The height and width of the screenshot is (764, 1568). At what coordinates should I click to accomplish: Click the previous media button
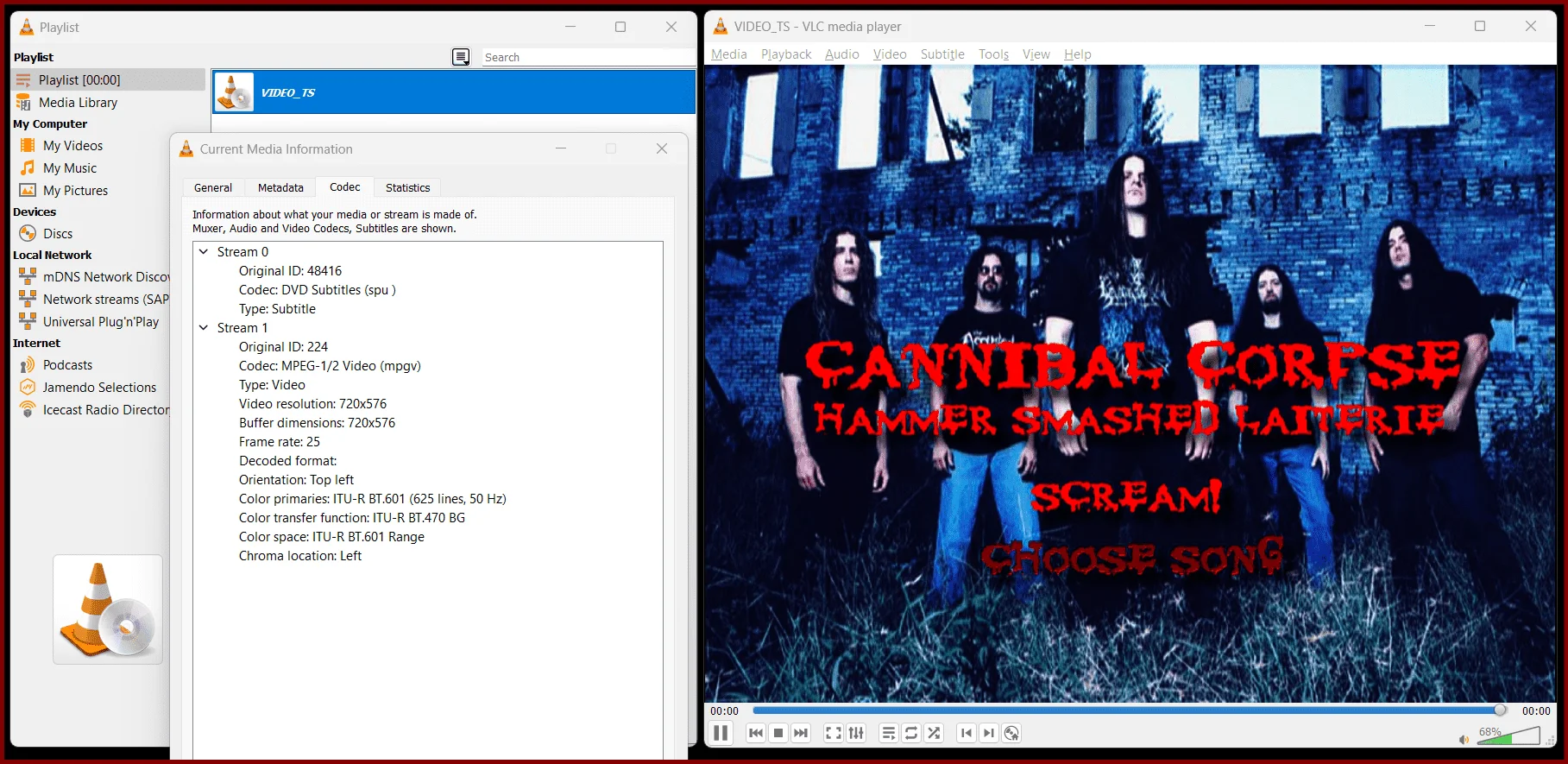point(756,733)
